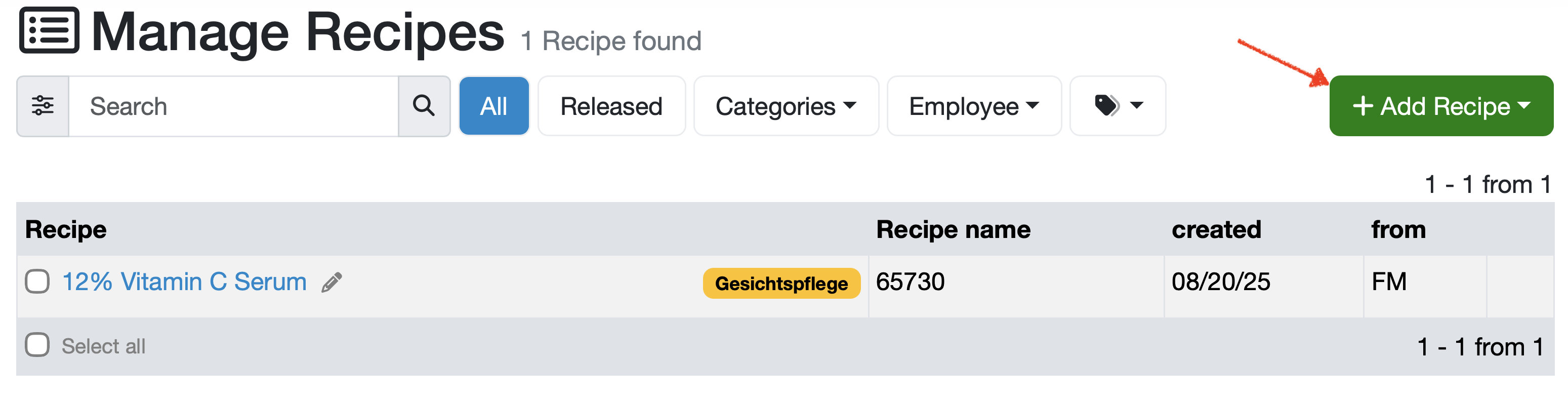Screen dimensions: 1568x400
Task: Tick the 12% Vitamin C Serum checkbox
Action: click(37, 282)
